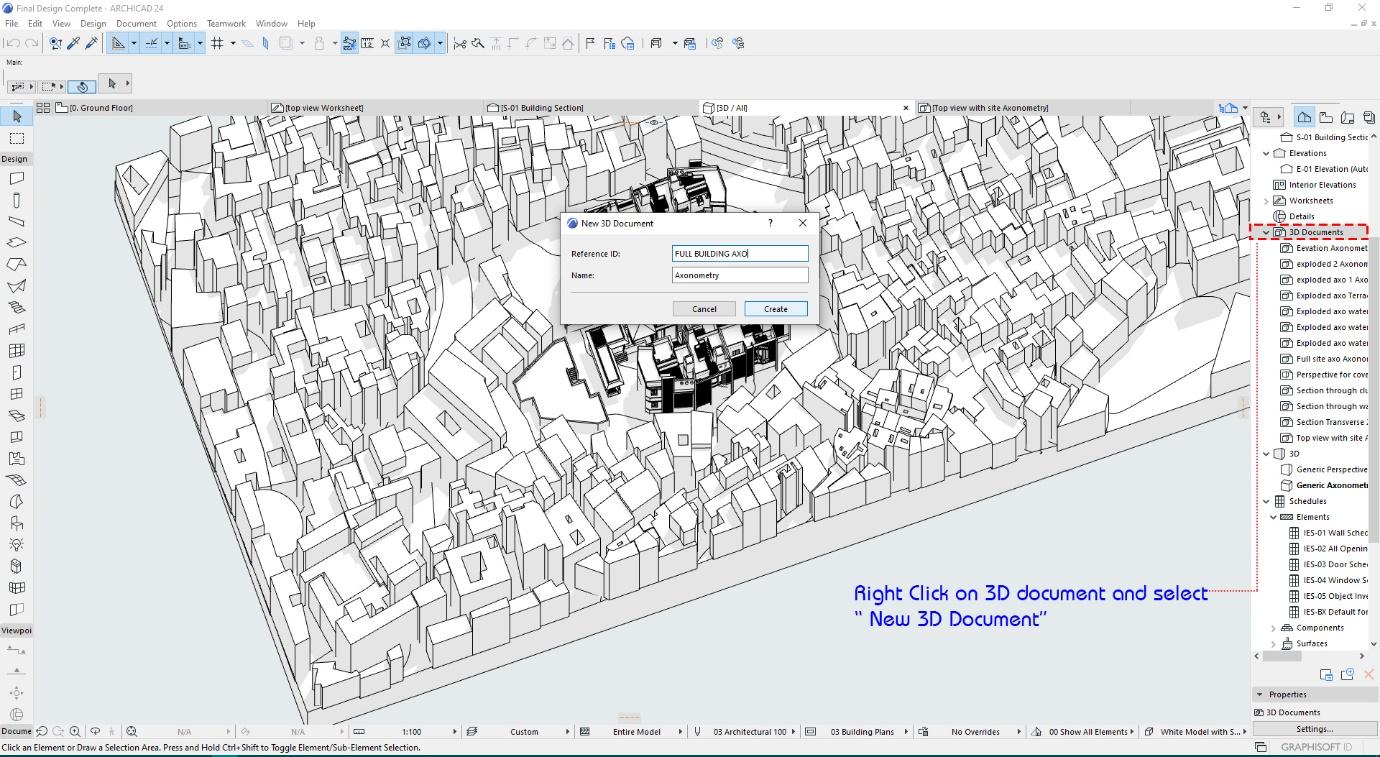This screenshot has width=1380, height=757.
Task: Open the Project Map view in Navigator
Action: pos(1304,117)
